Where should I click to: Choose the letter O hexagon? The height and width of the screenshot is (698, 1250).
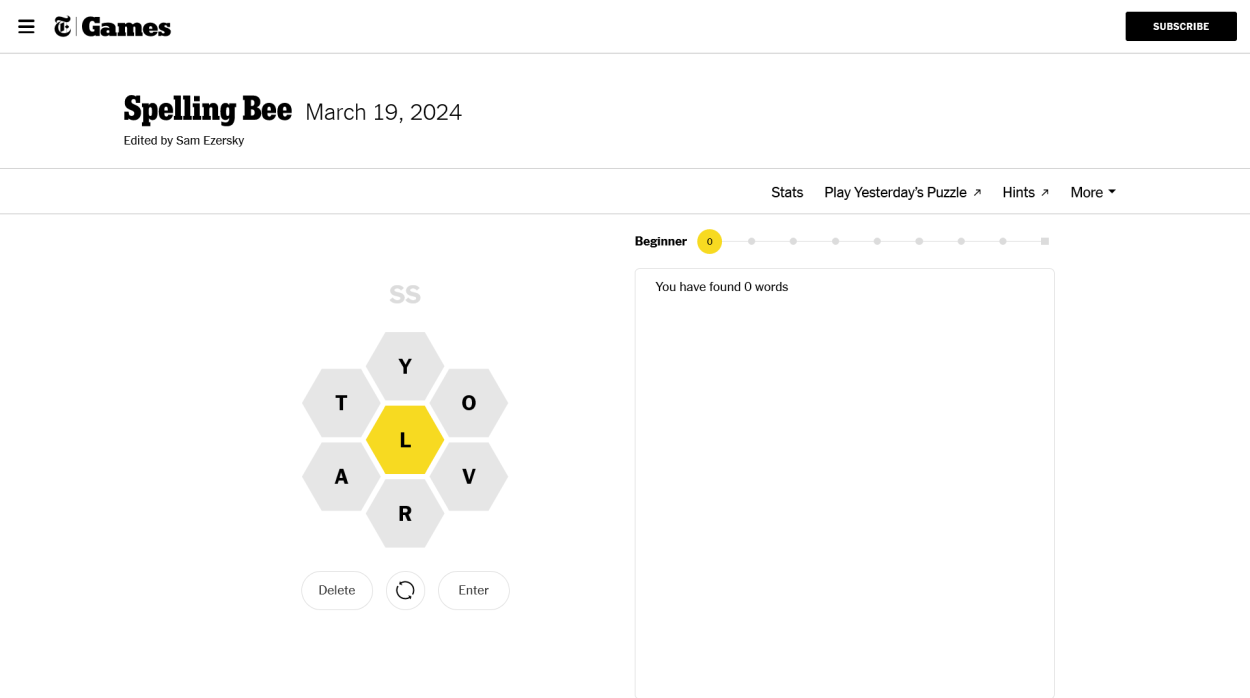point(469,403)
